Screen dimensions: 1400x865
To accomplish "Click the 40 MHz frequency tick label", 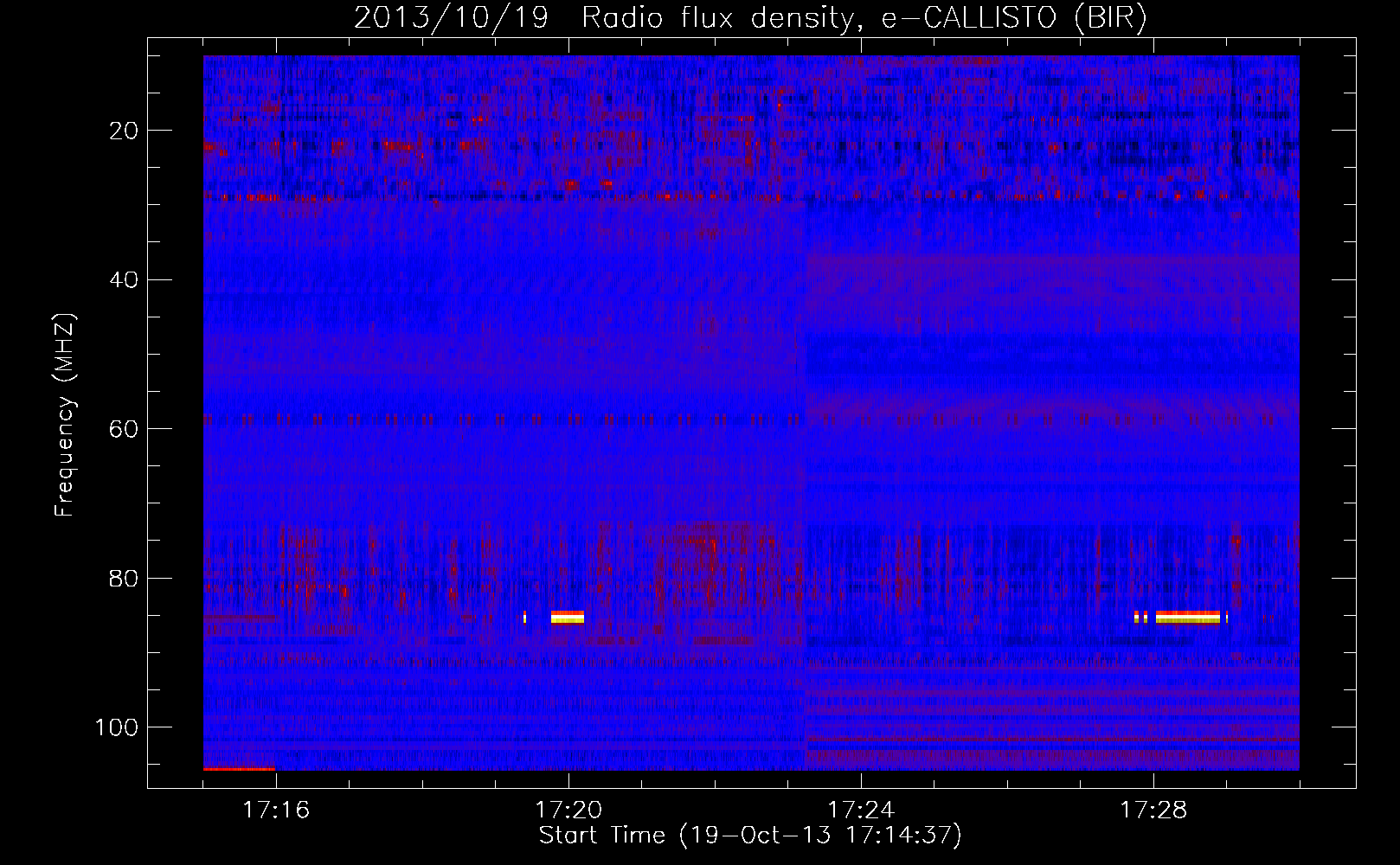I will click(124, 279).
